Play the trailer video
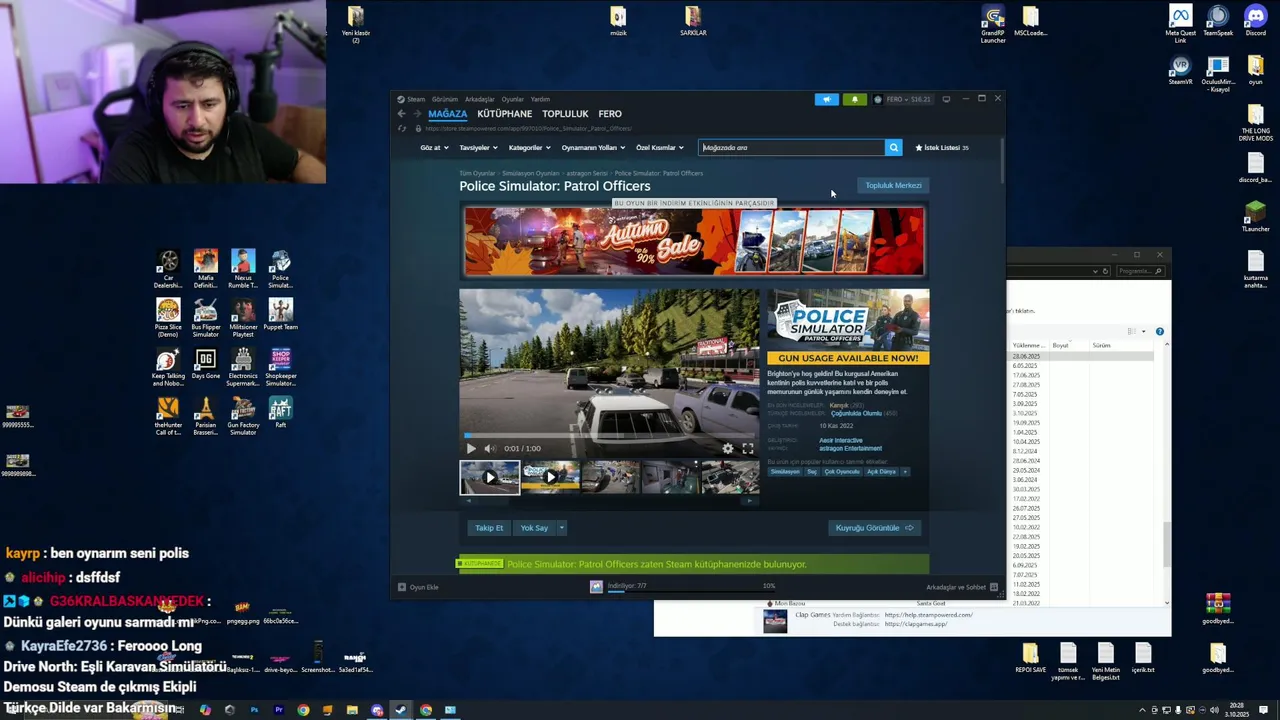Screen dimensions: 1280x720 (471, 448)
